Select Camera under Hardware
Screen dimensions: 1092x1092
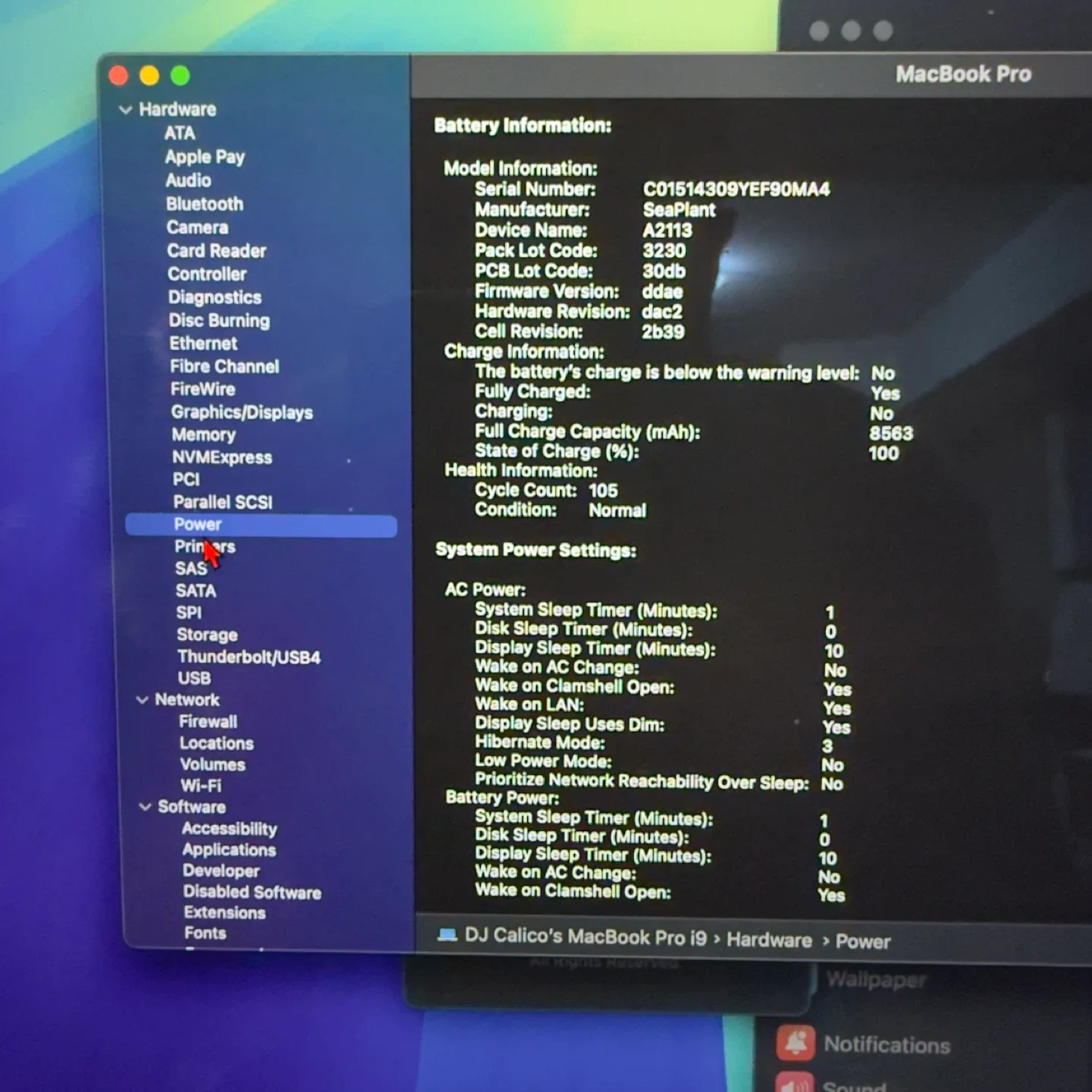tap(197, 227)
